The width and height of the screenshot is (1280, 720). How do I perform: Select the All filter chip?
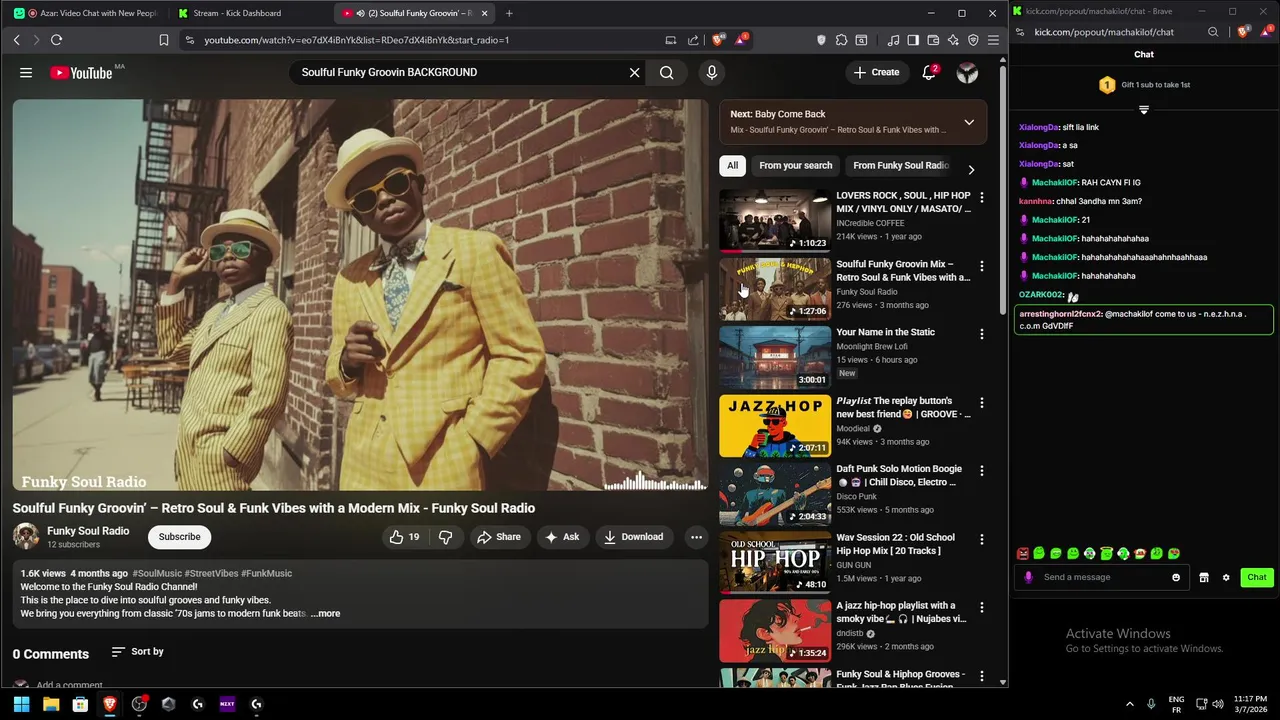(732, 166)
